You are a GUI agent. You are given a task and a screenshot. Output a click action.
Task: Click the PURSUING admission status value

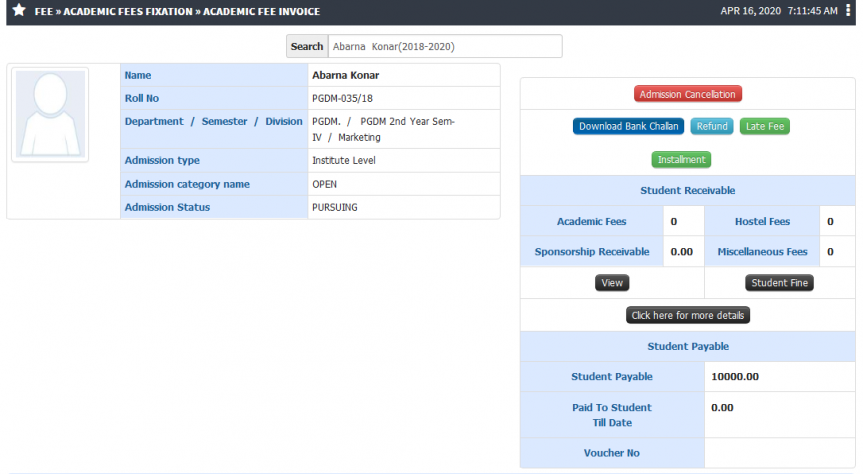[335, 208]
